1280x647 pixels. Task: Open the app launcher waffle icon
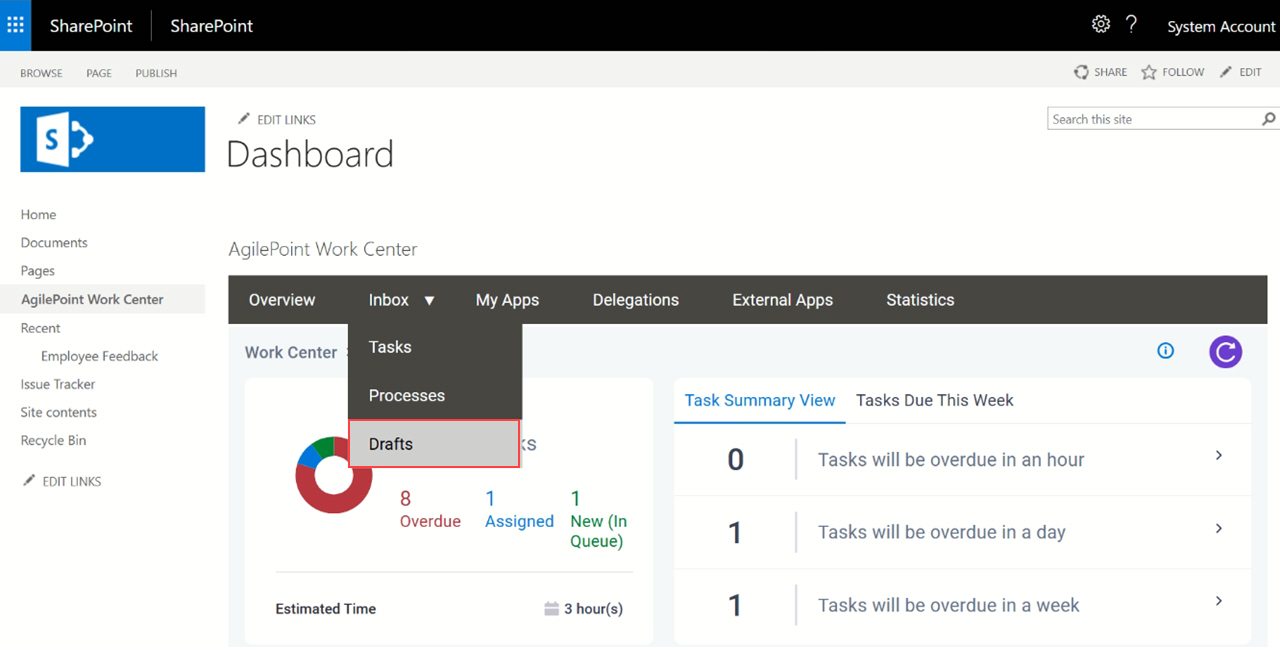[x=15, y=25]
